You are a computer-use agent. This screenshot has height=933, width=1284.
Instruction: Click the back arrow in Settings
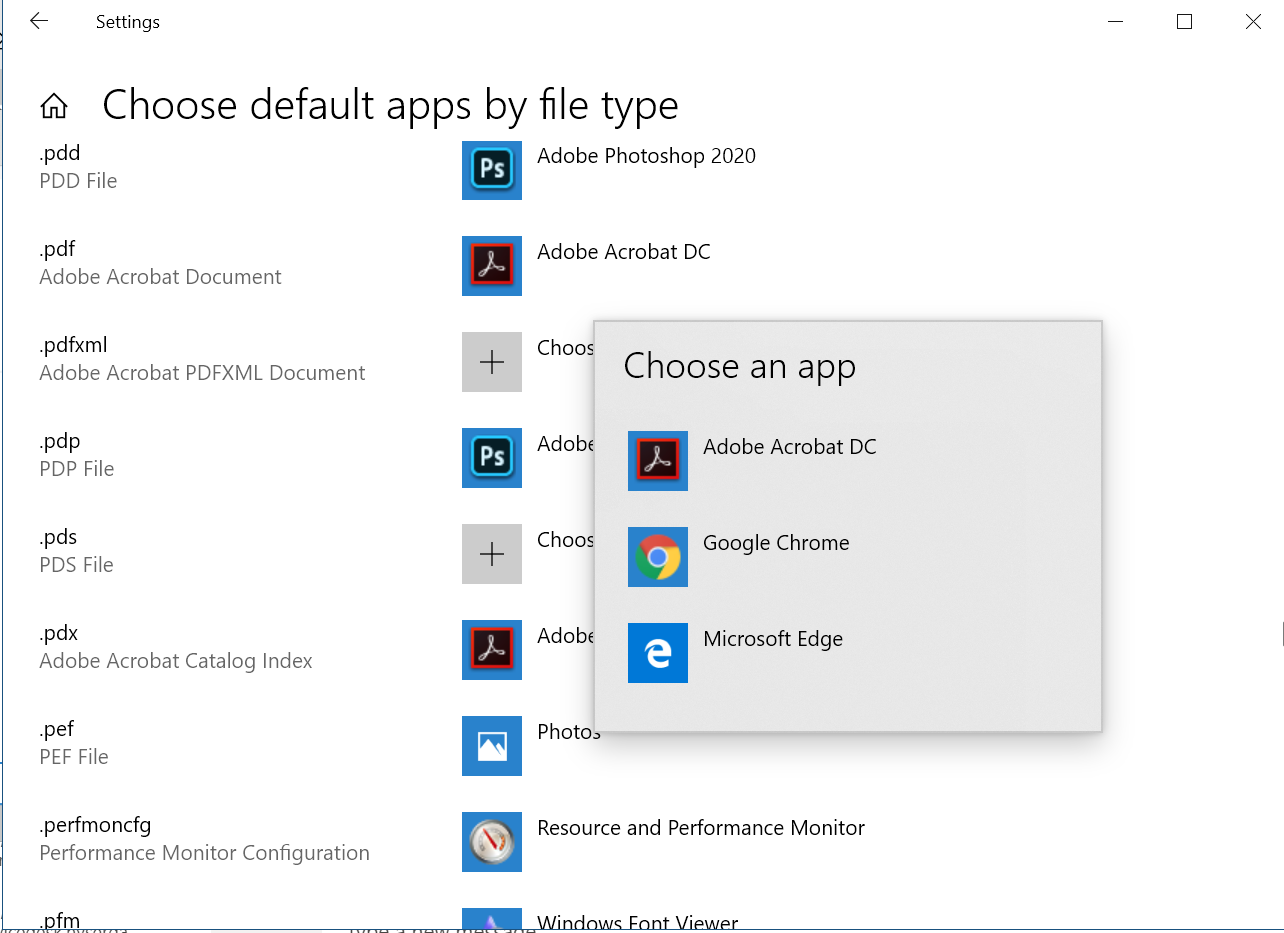pos(39,21)
